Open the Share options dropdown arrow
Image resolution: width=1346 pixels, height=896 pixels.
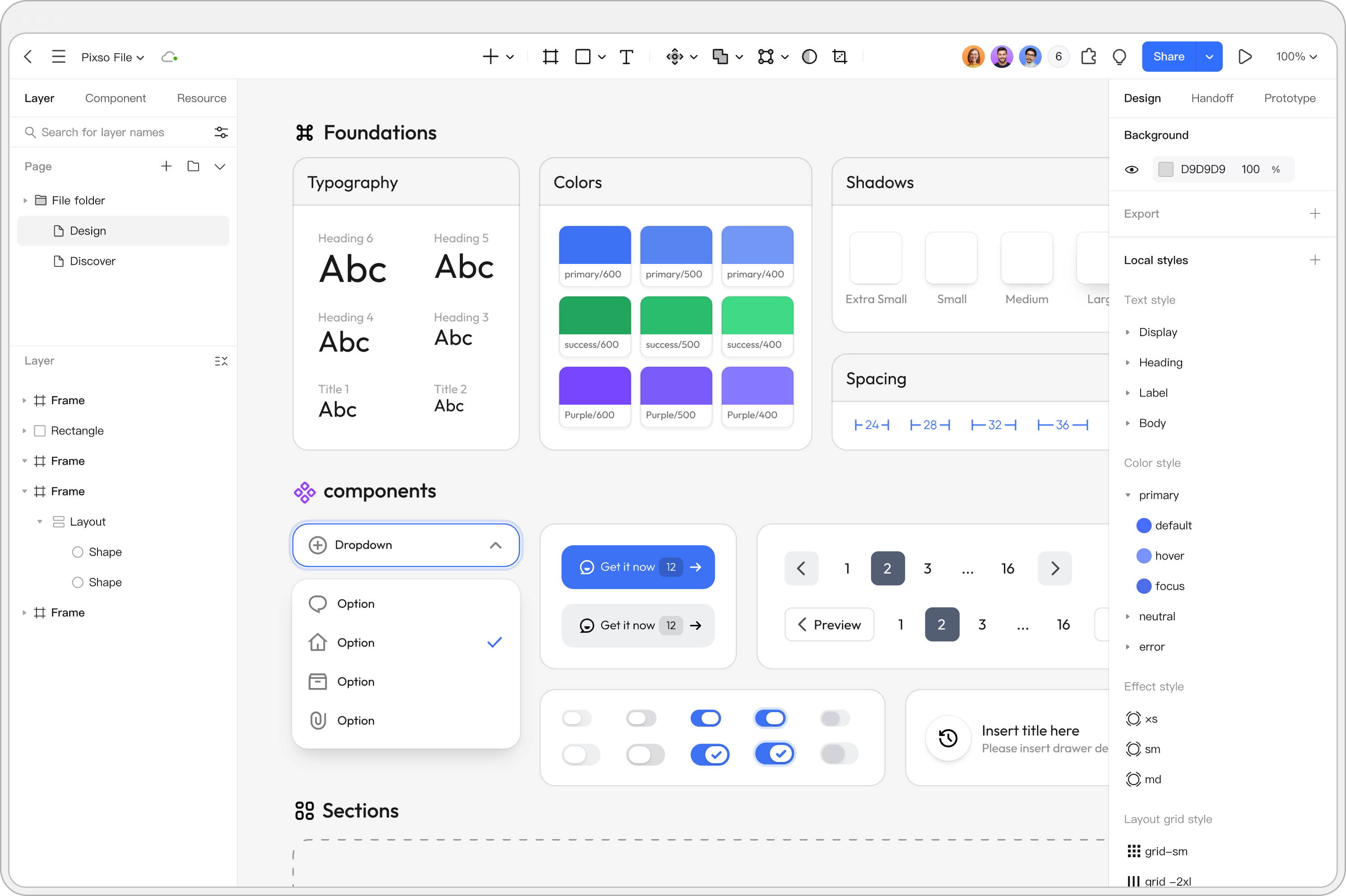(1209, 56)
